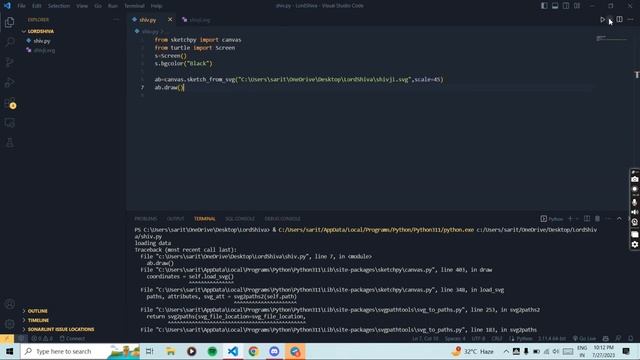
Task: Run the Python file with the play button
Action: [602, 20]
